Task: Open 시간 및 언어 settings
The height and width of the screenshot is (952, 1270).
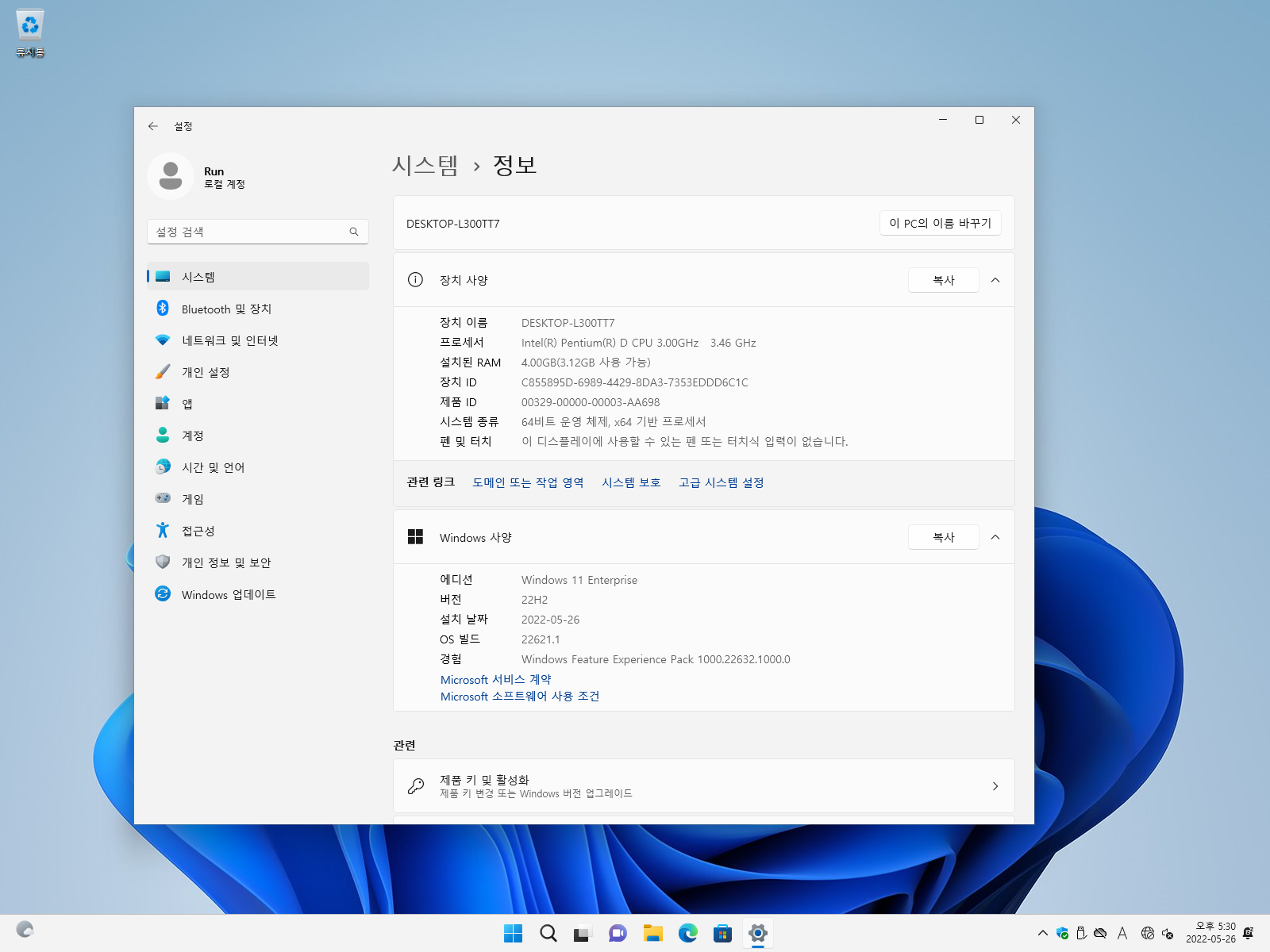Action: [x=258, y=467]
